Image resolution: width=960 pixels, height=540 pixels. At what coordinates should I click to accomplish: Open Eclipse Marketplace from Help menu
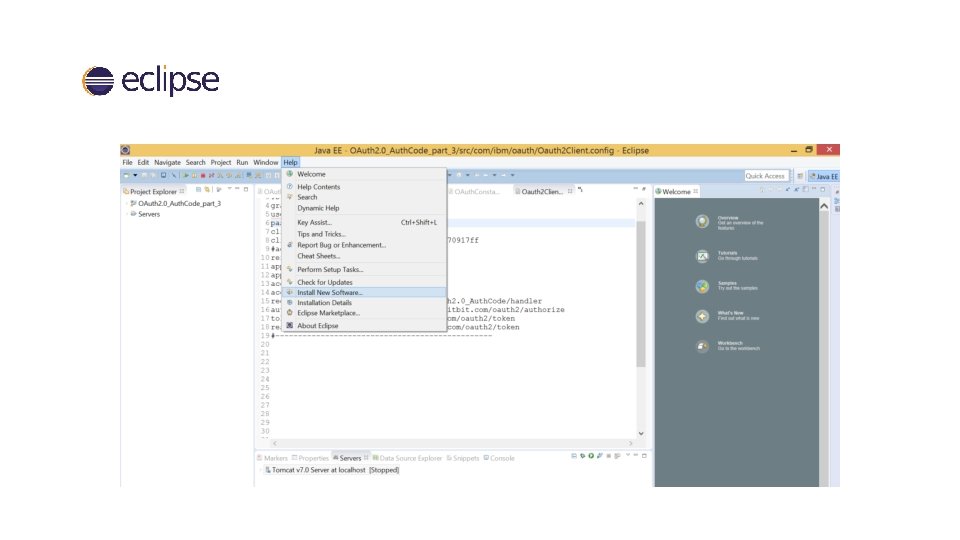(364, 313)
